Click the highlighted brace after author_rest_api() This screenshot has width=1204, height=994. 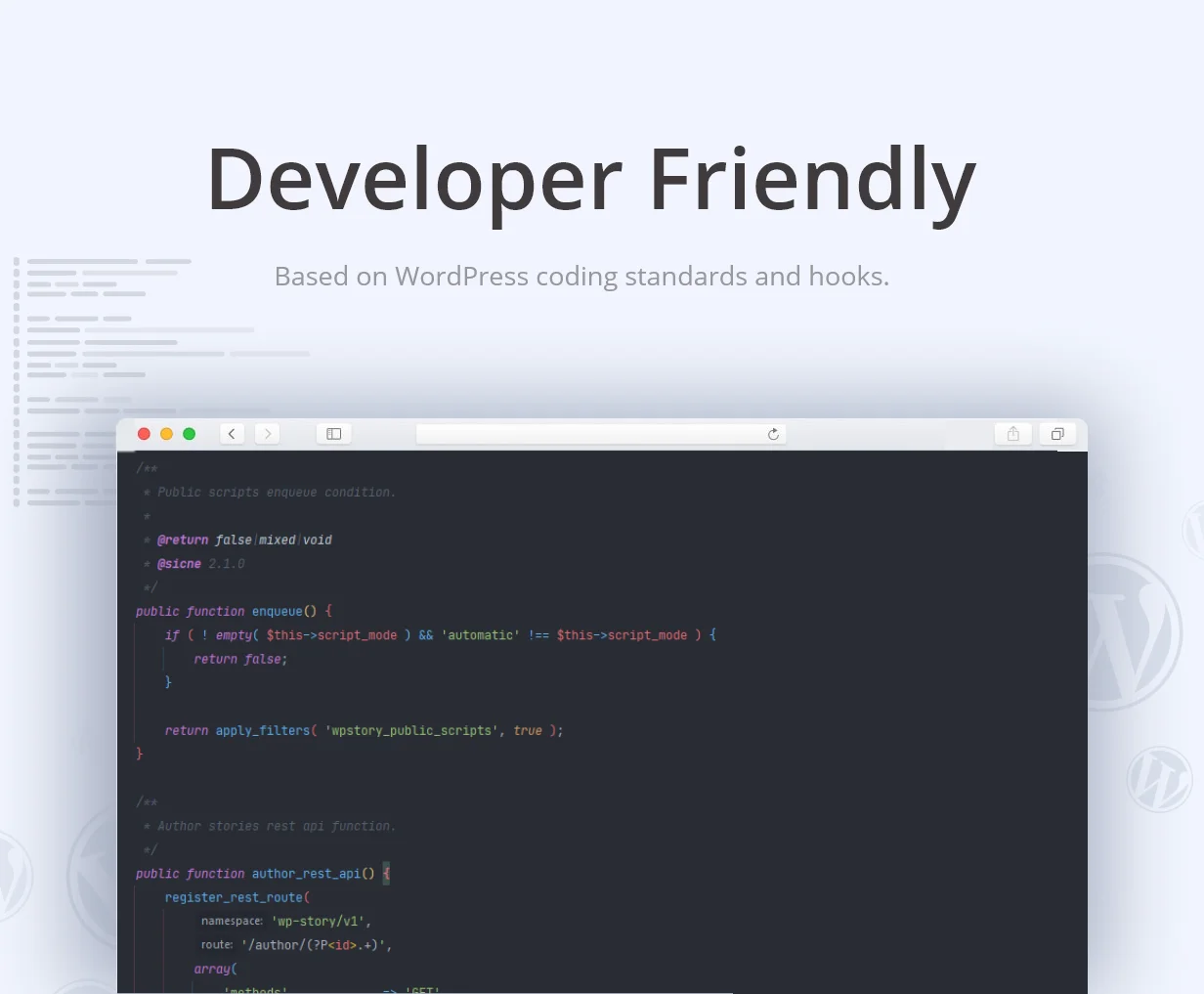tap(386, 874)
